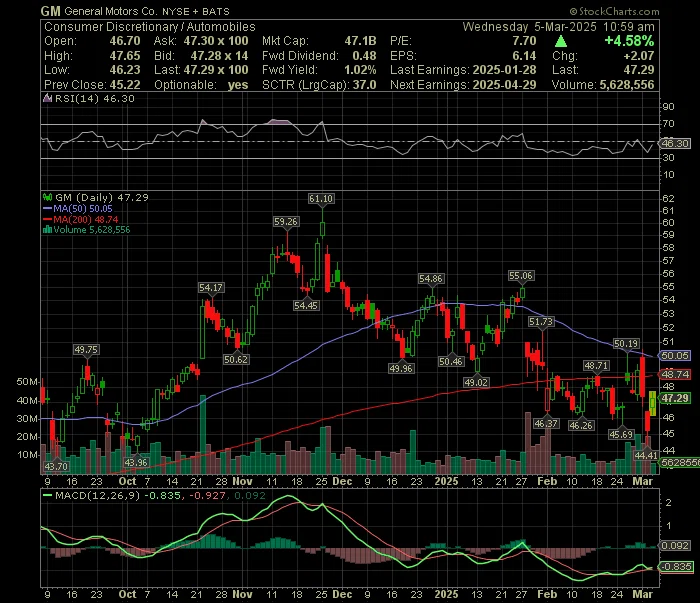The height and width of the screenshot is (603, 700).
Task: Click the Fwd Dividend 0.48 value
Action: (364, 56)
